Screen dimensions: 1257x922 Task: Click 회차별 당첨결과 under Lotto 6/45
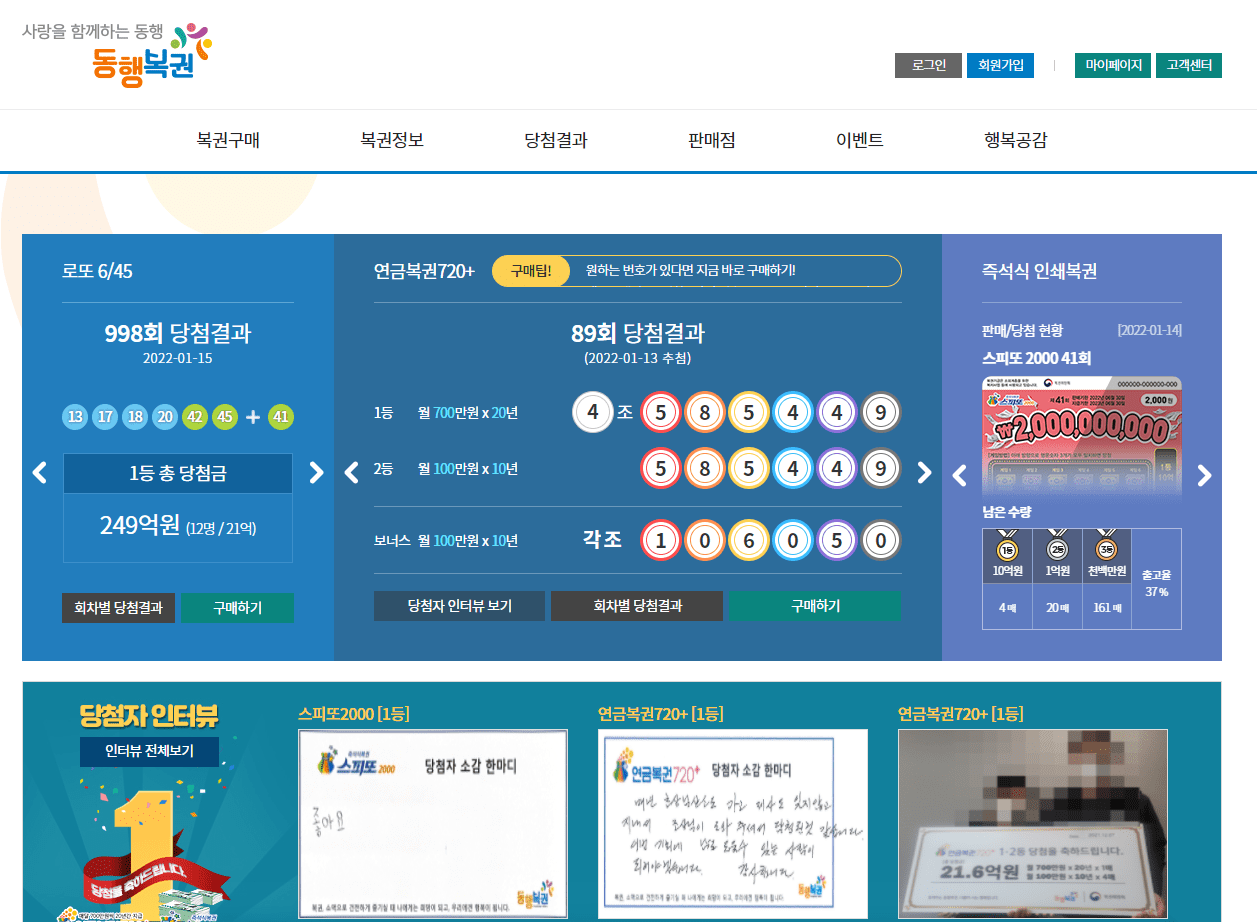coord(118,608)
